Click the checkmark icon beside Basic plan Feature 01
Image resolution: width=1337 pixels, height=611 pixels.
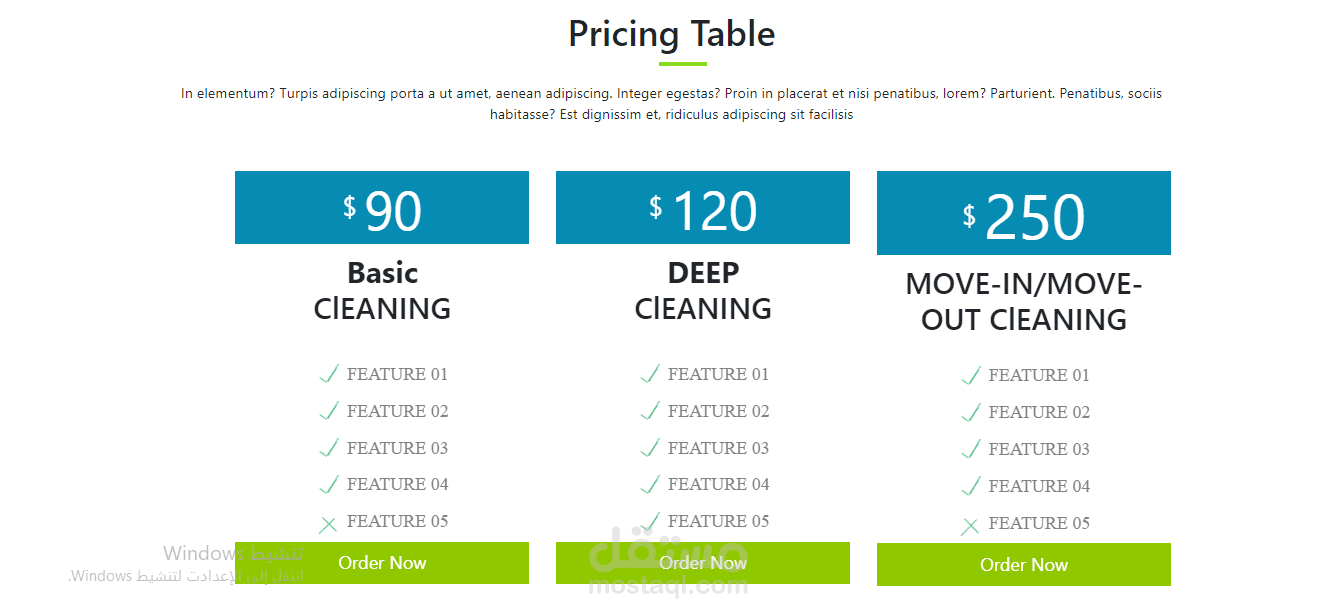pos(328,375)
